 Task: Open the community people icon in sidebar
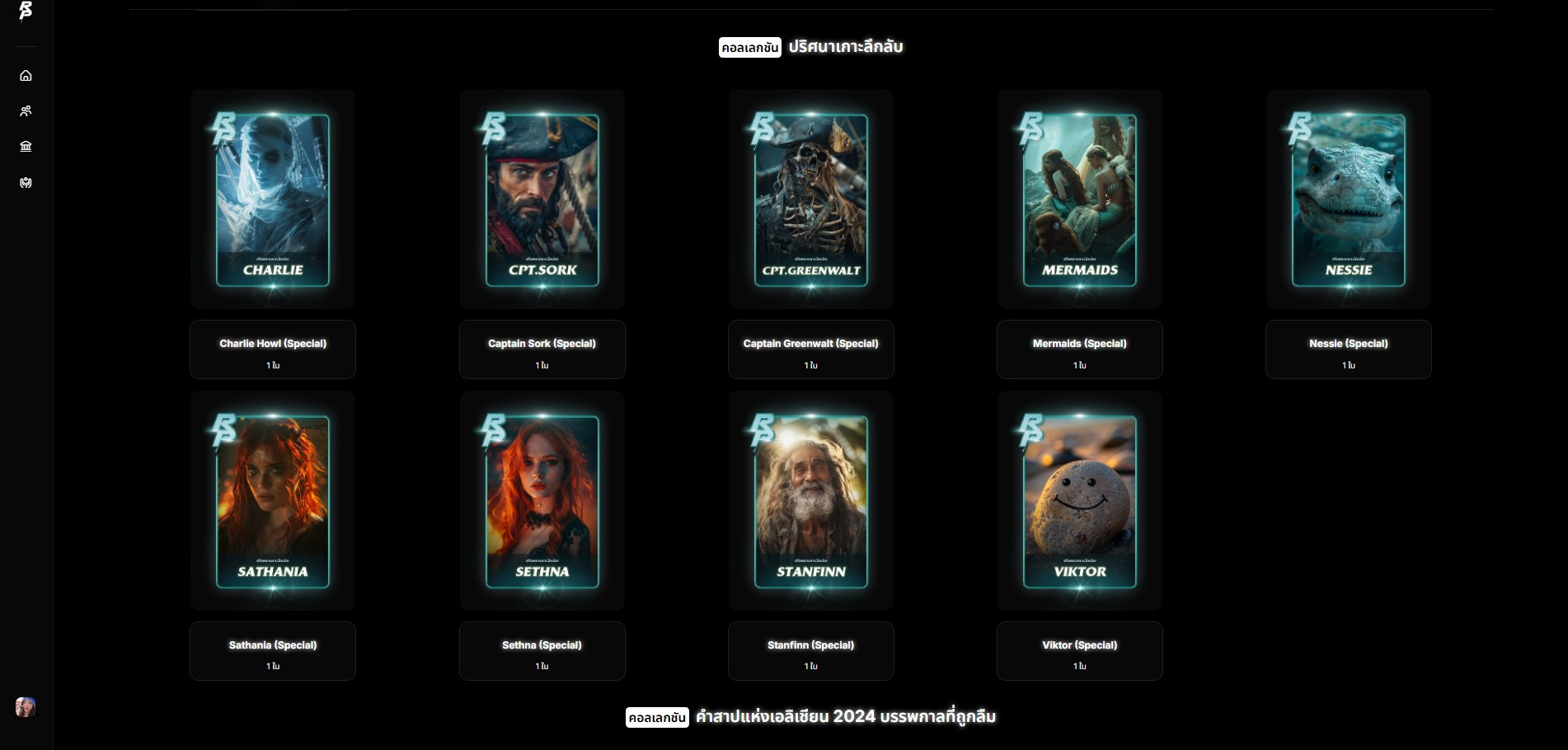[26, 111]
